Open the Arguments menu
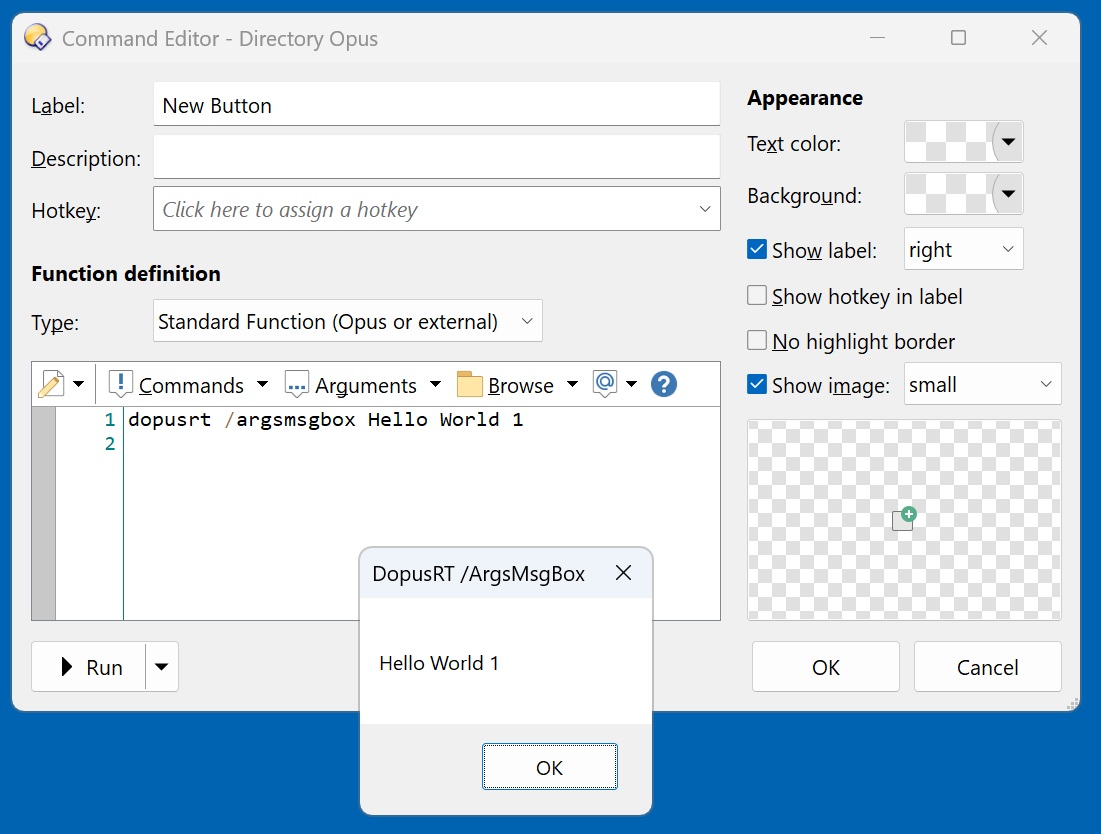 click(366, 385)
